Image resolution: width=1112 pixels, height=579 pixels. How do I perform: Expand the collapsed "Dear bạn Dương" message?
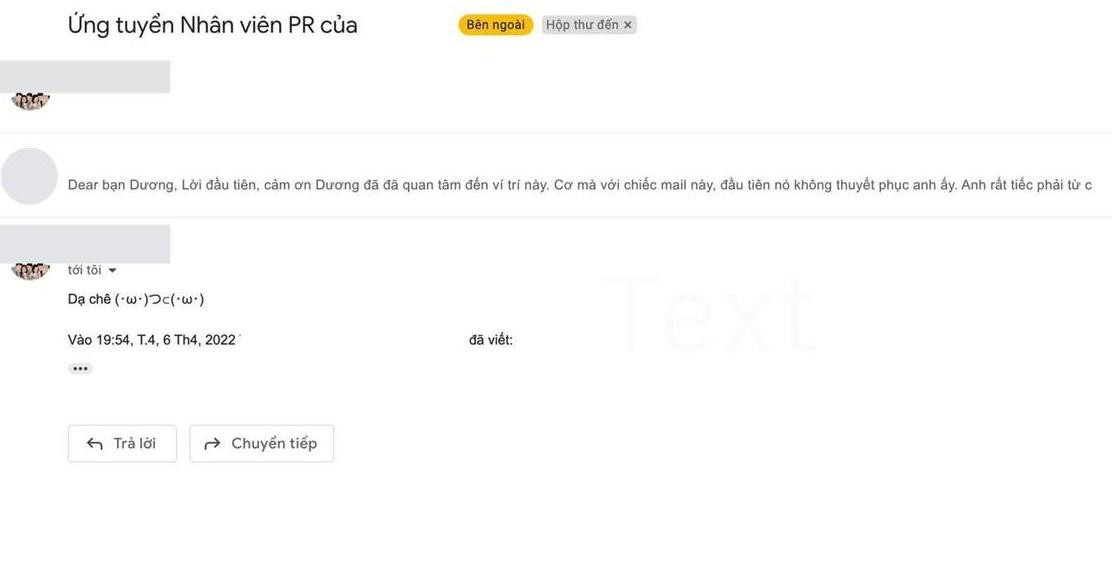pyautogui.click(x=400, y=184)
